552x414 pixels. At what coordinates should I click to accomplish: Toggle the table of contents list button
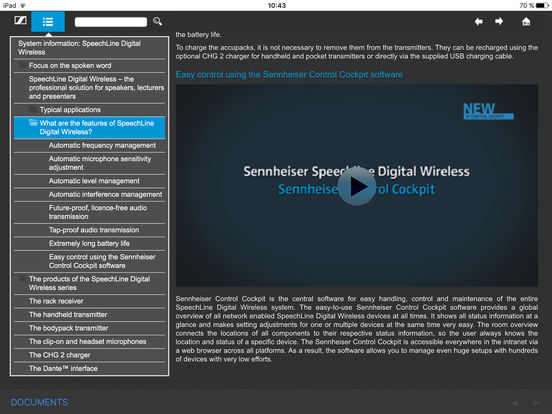coord(48,22)
